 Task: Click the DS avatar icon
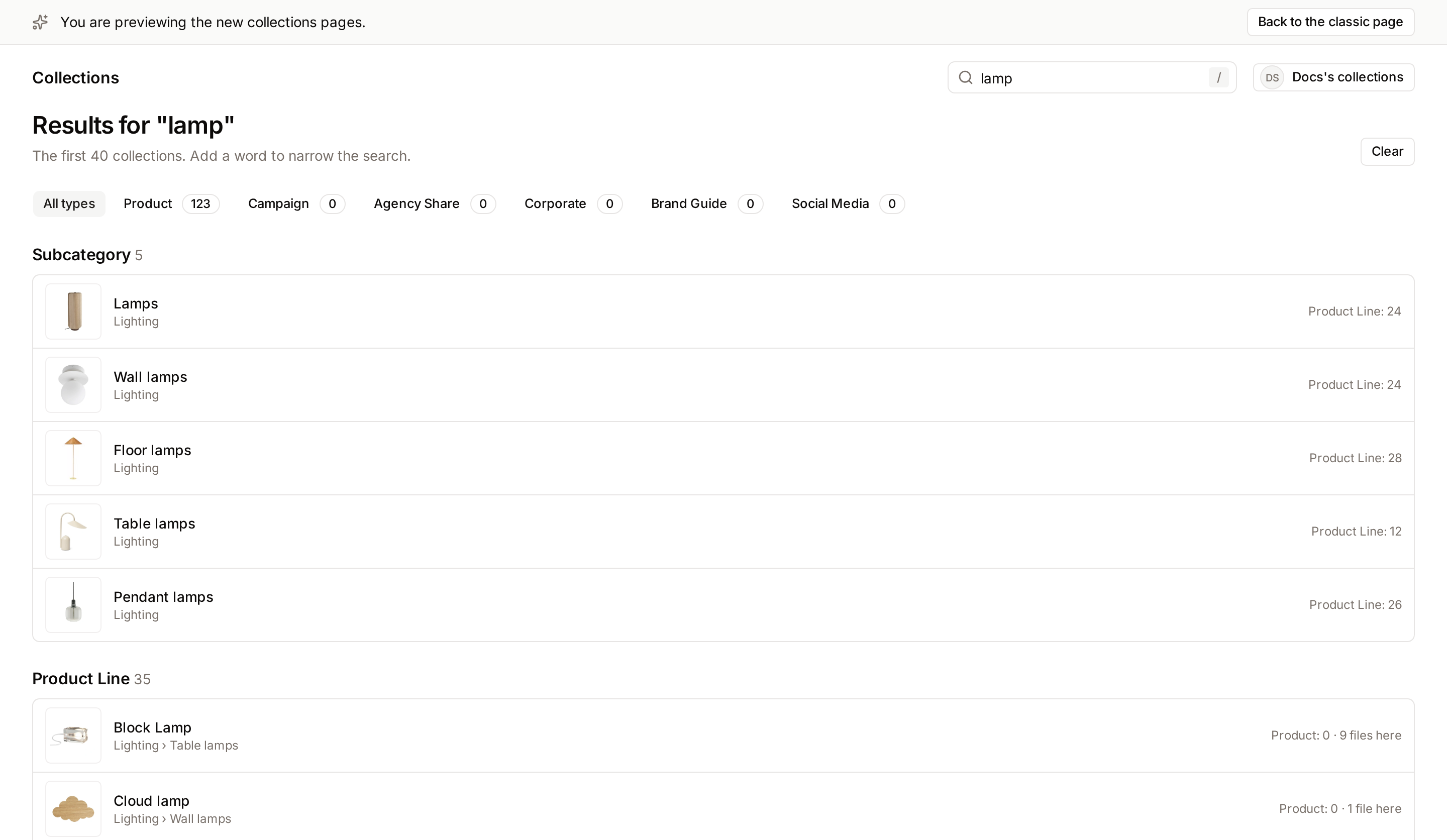click(x=1272, y=77)
